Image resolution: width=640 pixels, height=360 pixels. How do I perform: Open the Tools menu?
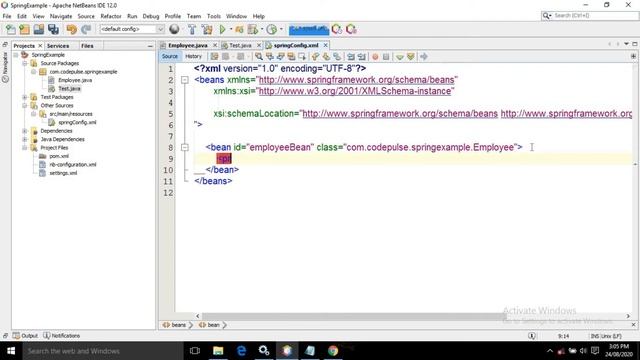click(213, 16)
